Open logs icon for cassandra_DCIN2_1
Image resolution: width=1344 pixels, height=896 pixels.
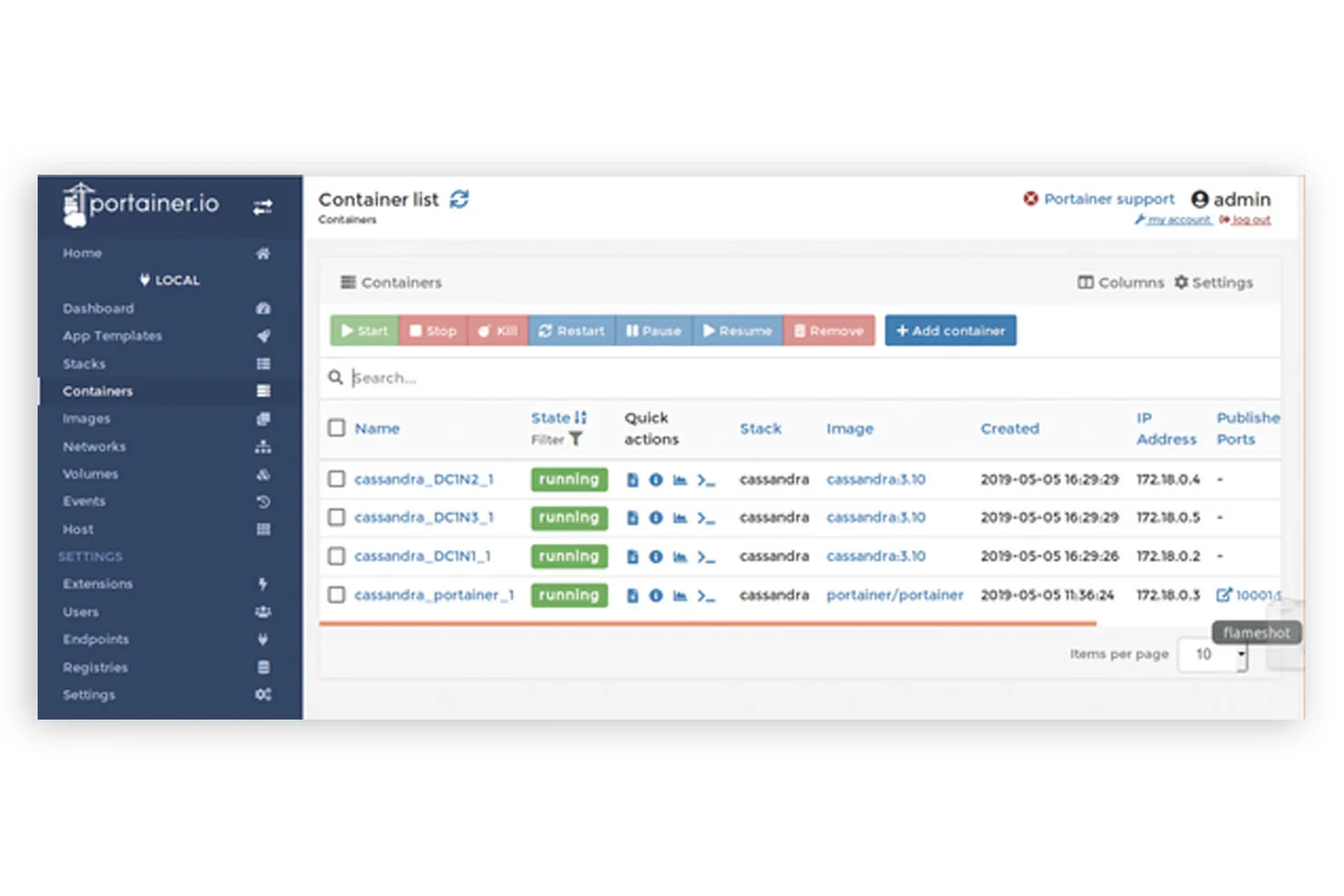click(632, 479)
